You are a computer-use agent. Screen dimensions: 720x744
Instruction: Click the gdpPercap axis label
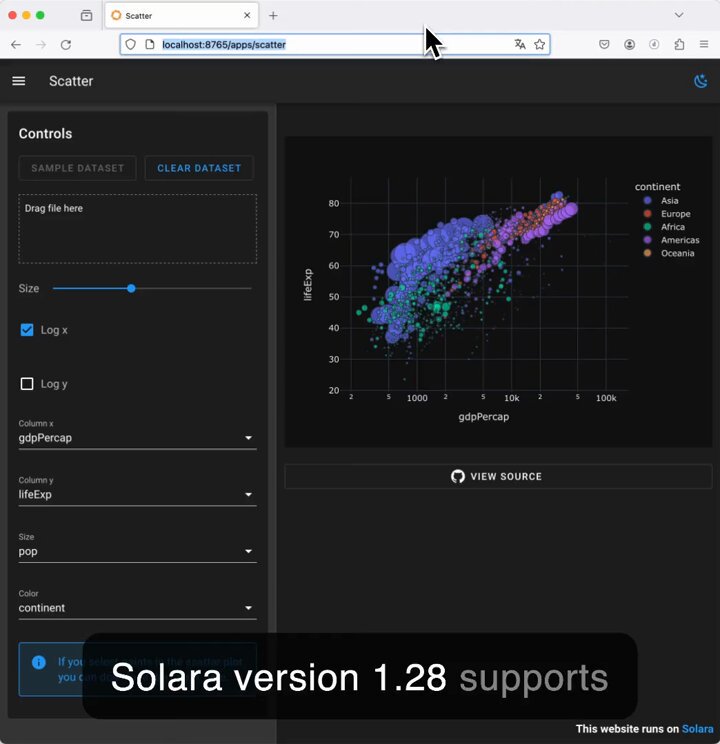click(484, 417)
